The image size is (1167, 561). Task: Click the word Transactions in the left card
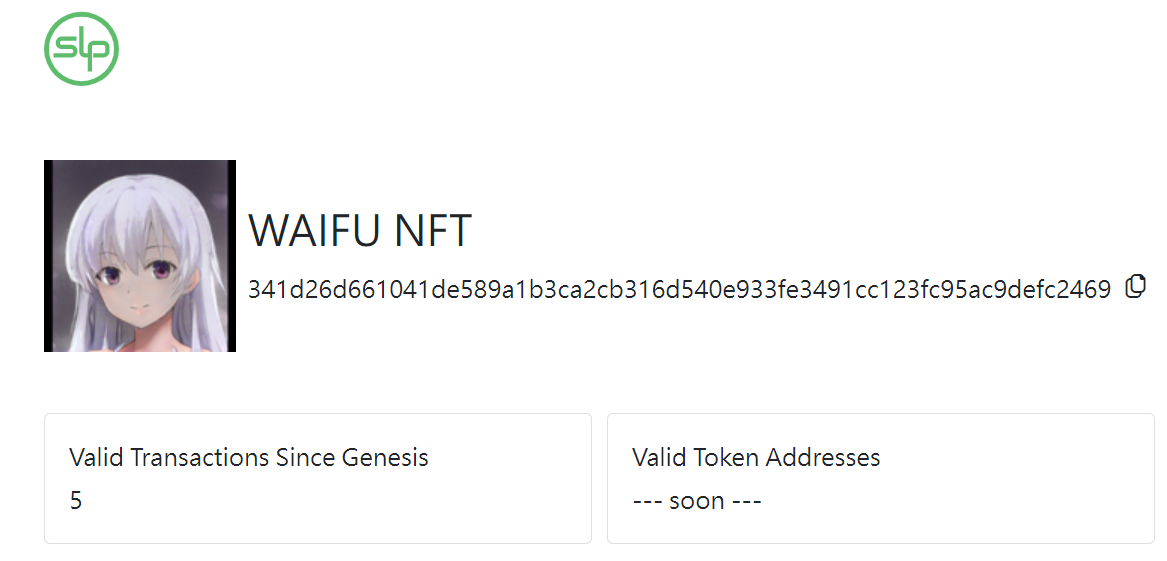point(199,457)
